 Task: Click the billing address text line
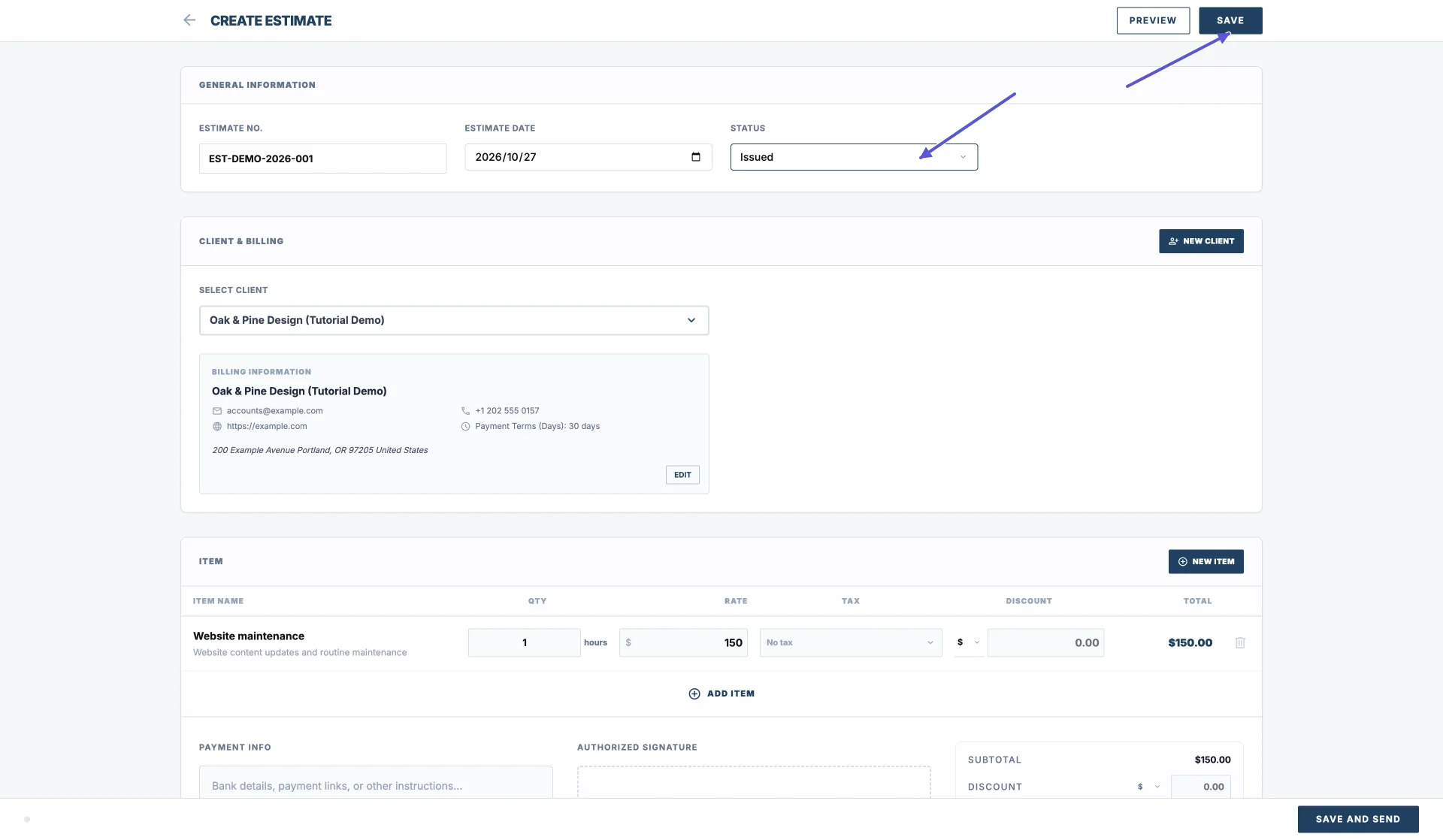[x=320, y=450]
